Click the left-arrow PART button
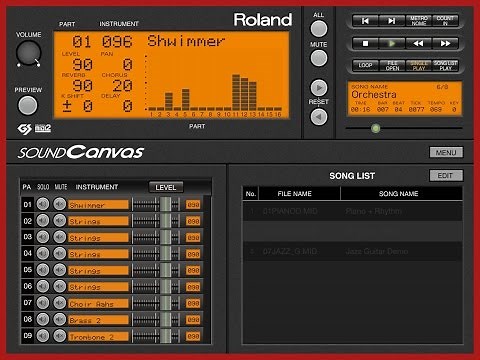Image resolution: width=480 pixels, height=360 pixels. 319,117
